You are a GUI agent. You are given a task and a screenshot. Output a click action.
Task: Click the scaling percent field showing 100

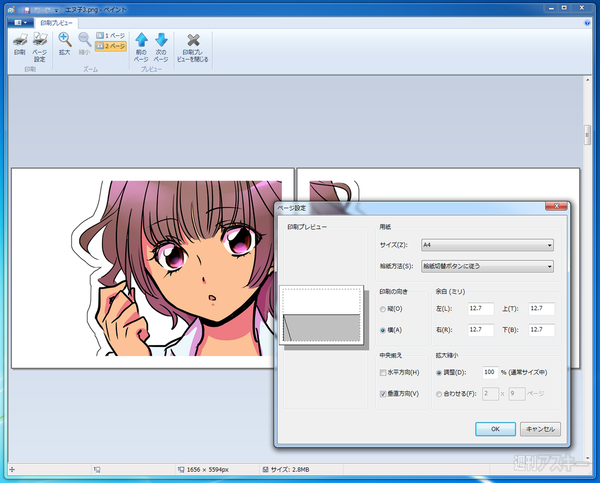tap(490, 372)
